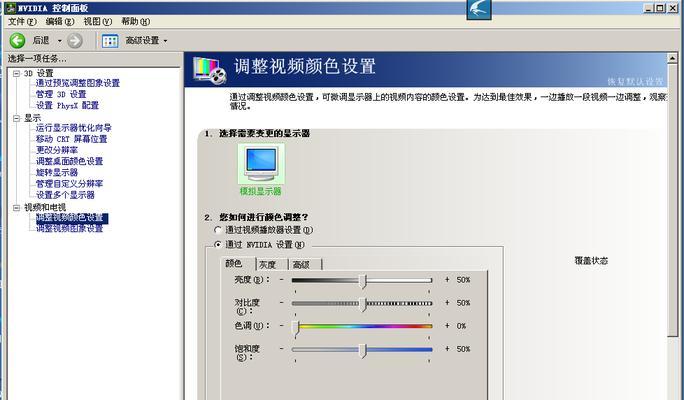The image size is (684, 400).
Task: Click the grey Forward arrow icon
Action: click(75, 41)
